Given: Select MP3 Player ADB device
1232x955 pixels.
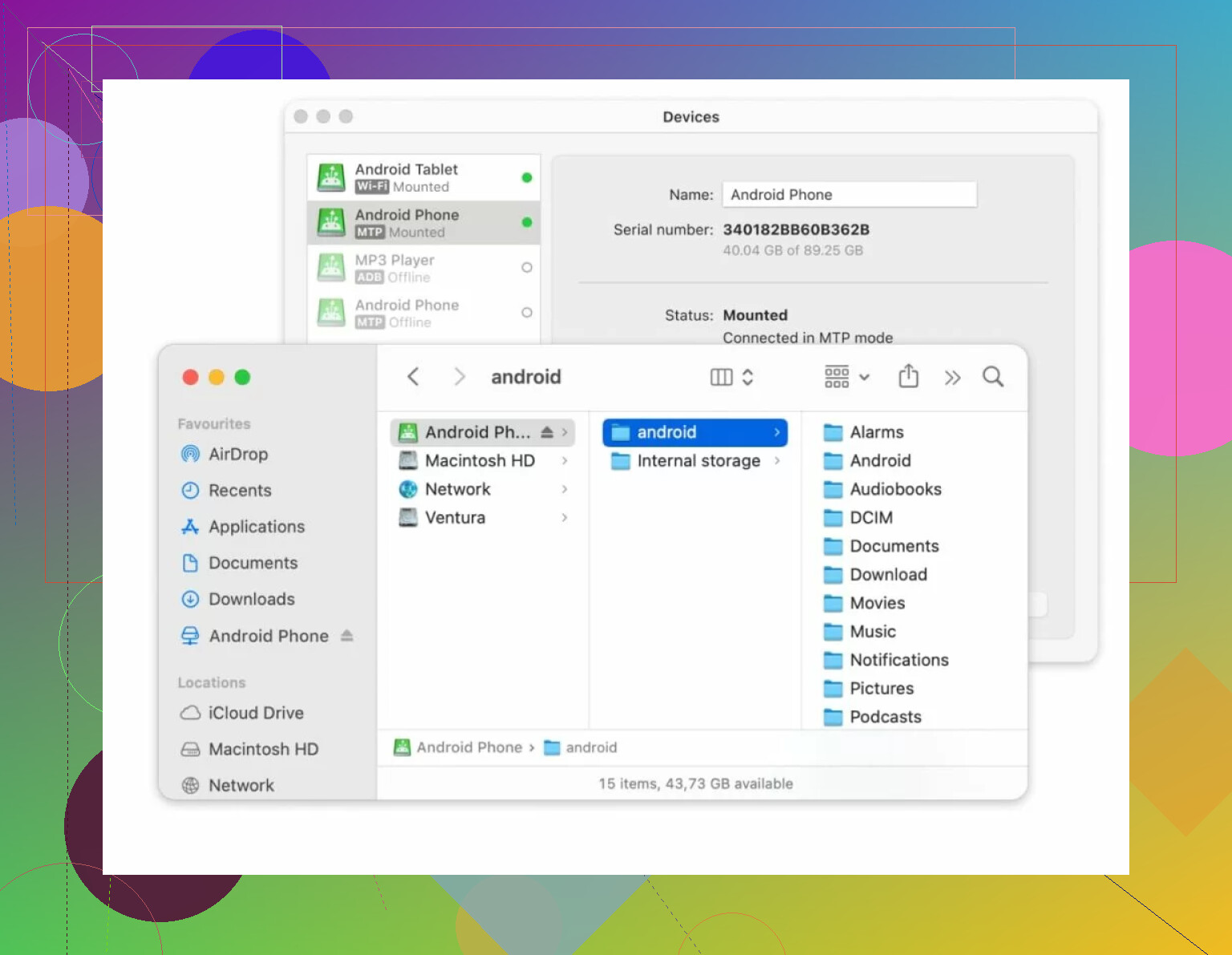Looking at the screenshot, I should pyautogui.click(x=423, y=268).
